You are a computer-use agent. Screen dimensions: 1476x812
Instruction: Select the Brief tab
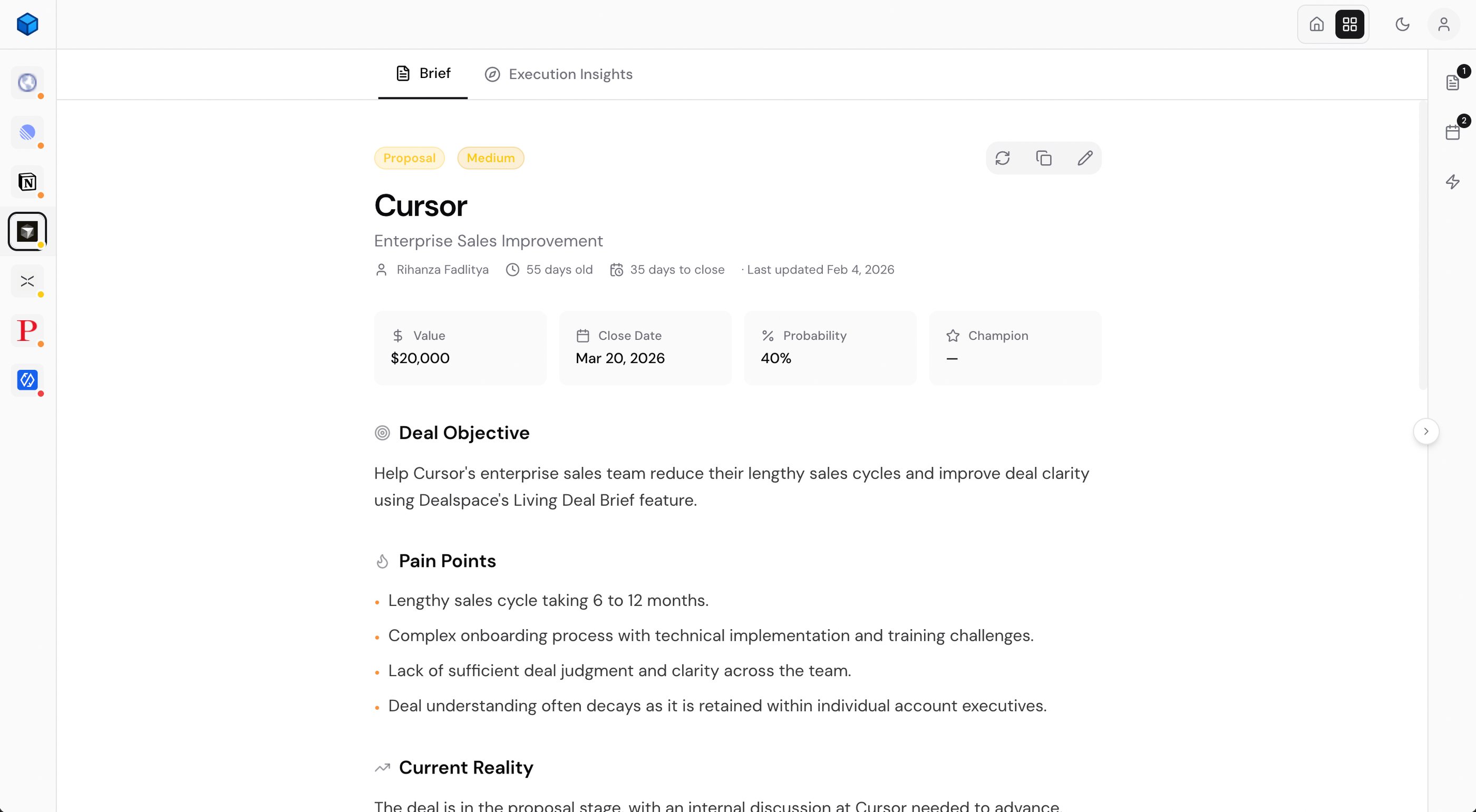423,73
